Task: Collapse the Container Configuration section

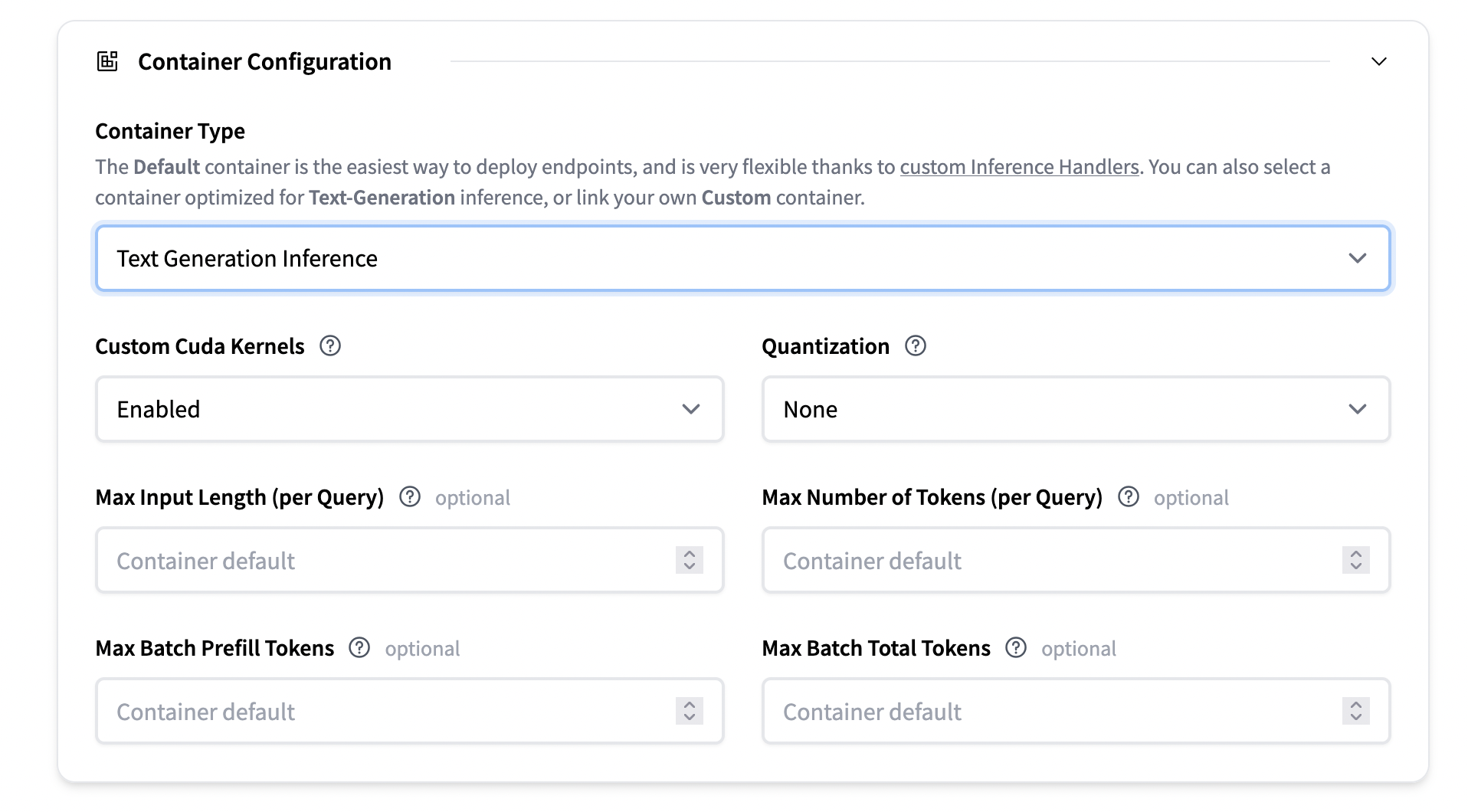Action: 1378,61
